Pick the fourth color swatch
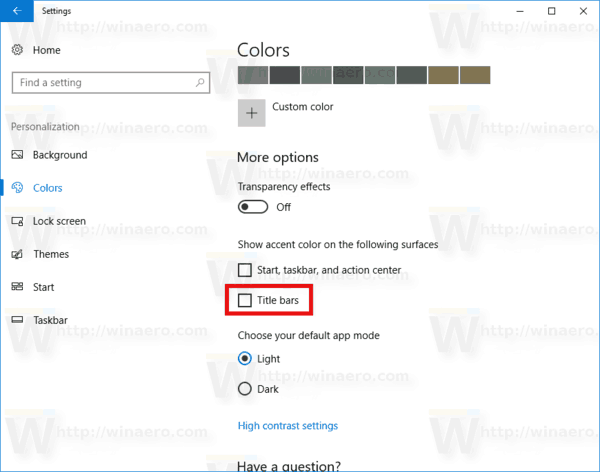The width and height of the screenshot is (600, 472). (x=348, y=75)
